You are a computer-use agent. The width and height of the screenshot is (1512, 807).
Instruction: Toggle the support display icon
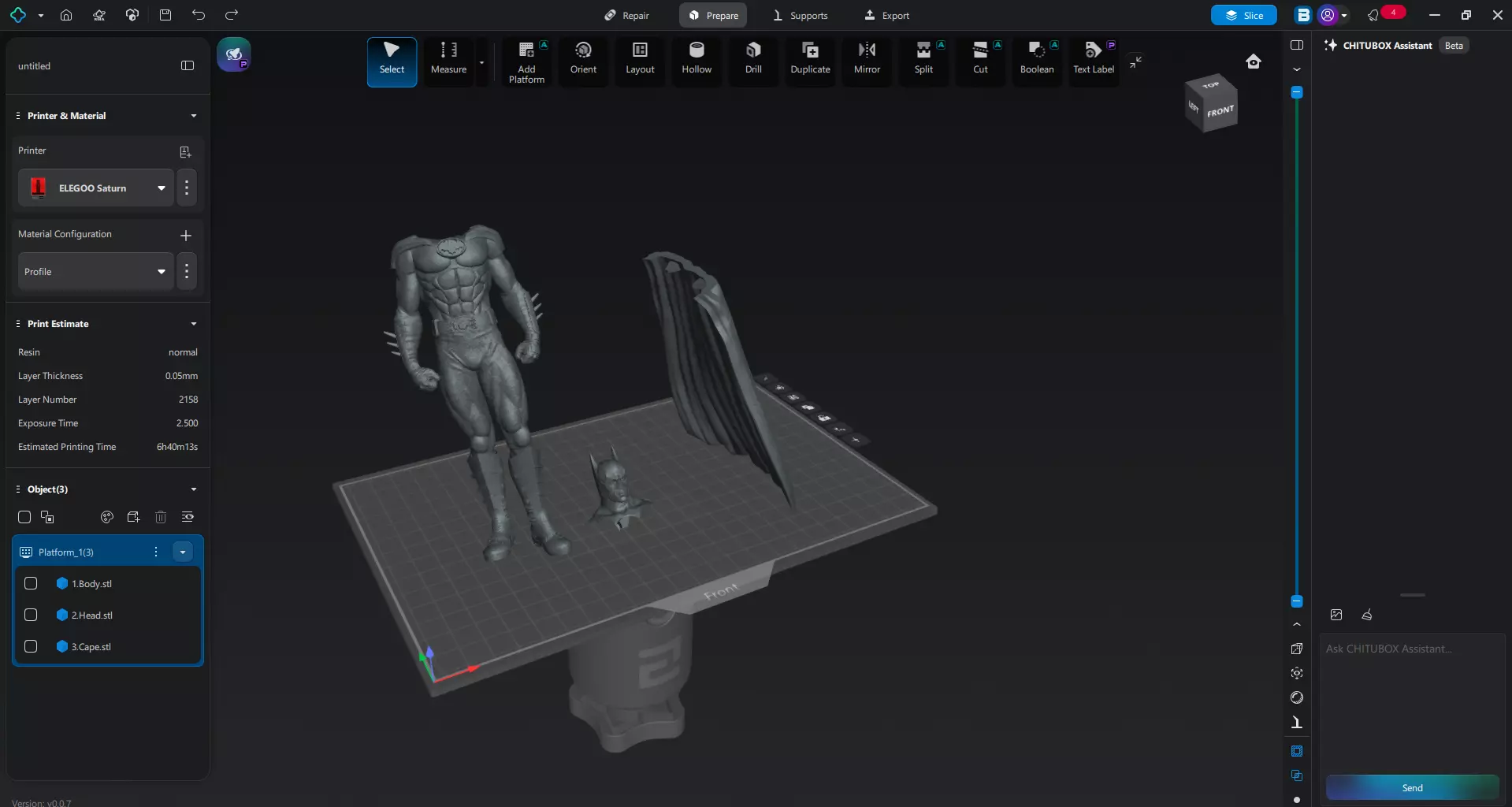point(1297,722)
